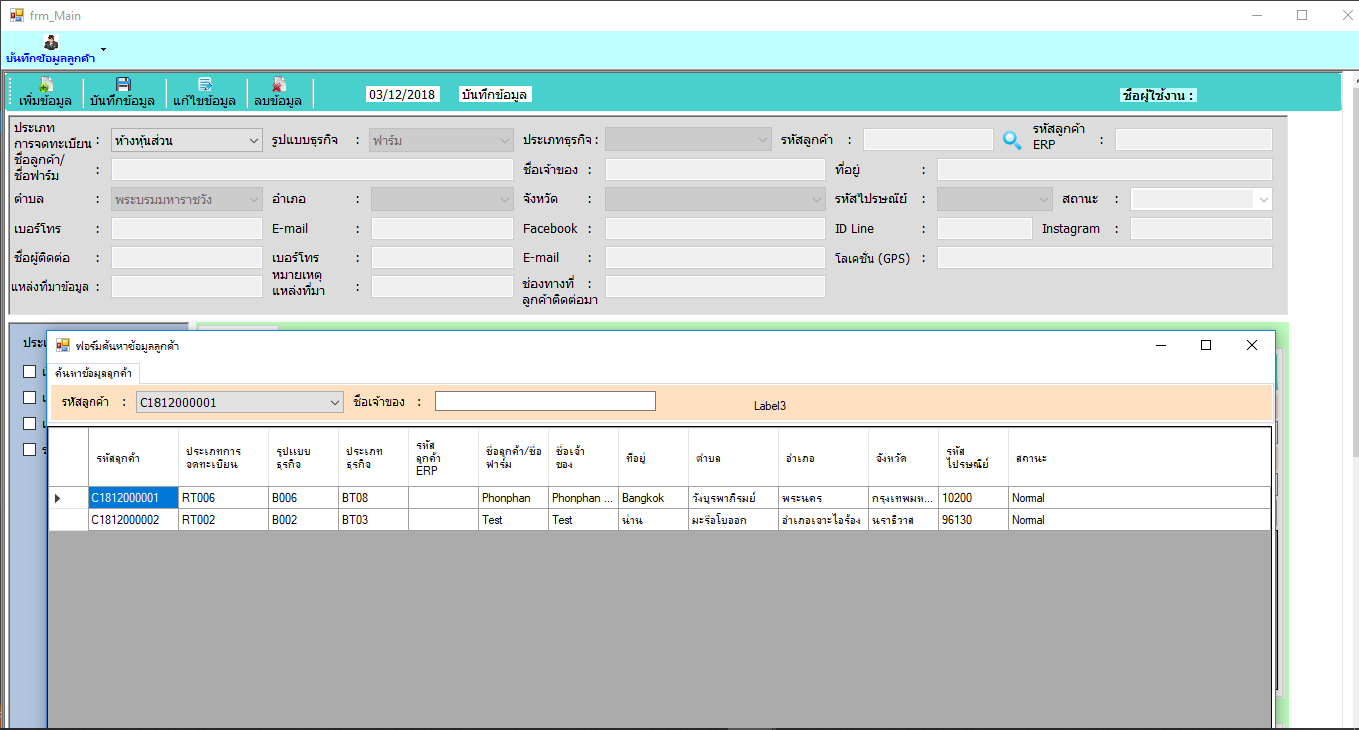Click the Facebook input field
The width and height of the screenshot is (1359, 730).
[x=715, y=229]
